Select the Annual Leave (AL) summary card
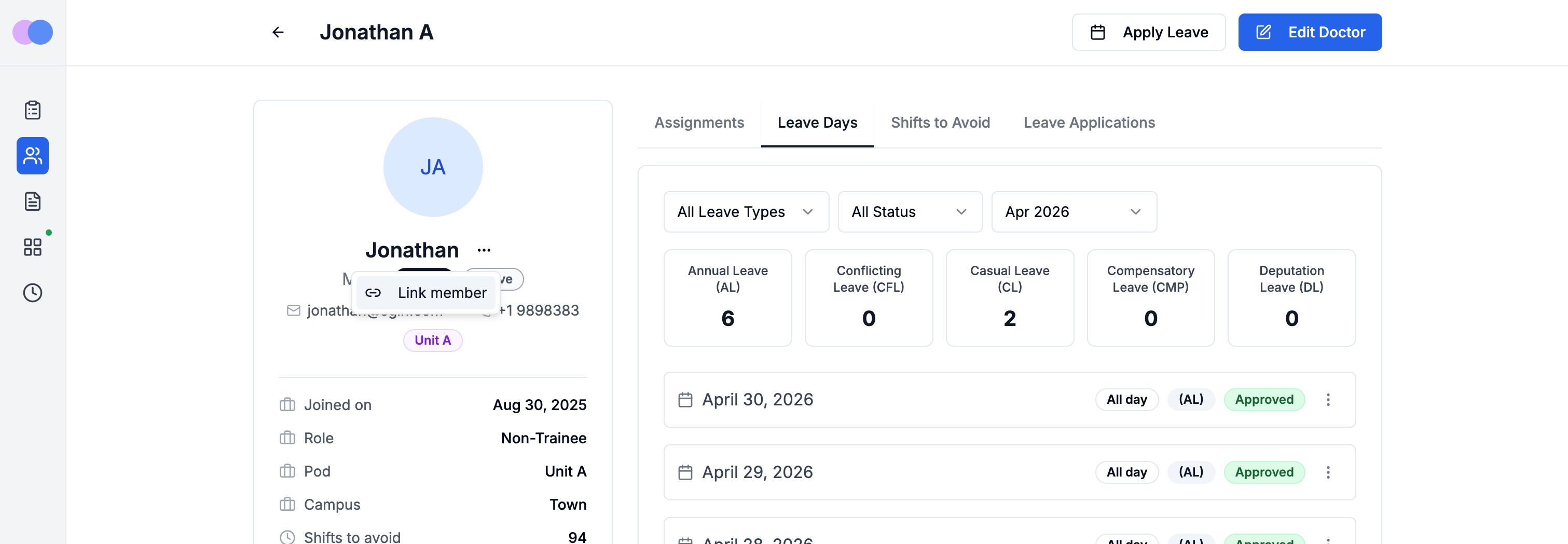Image resolution: width=1568 pixels, height=544 pixels. (x=727, y=298)
